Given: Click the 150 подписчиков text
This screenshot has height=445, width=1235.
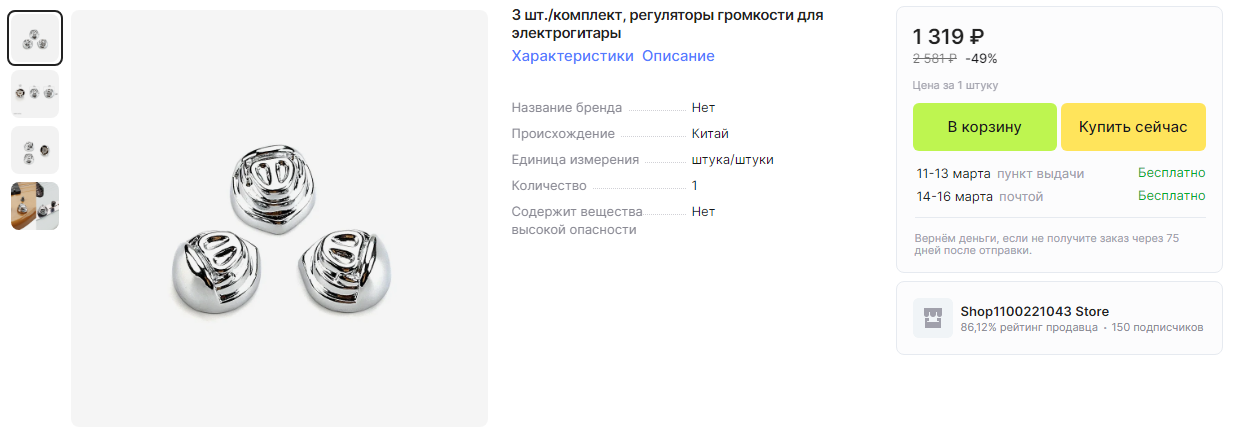Looking at the screenshot, I should pyautogui.click(x=1157, y=327).
